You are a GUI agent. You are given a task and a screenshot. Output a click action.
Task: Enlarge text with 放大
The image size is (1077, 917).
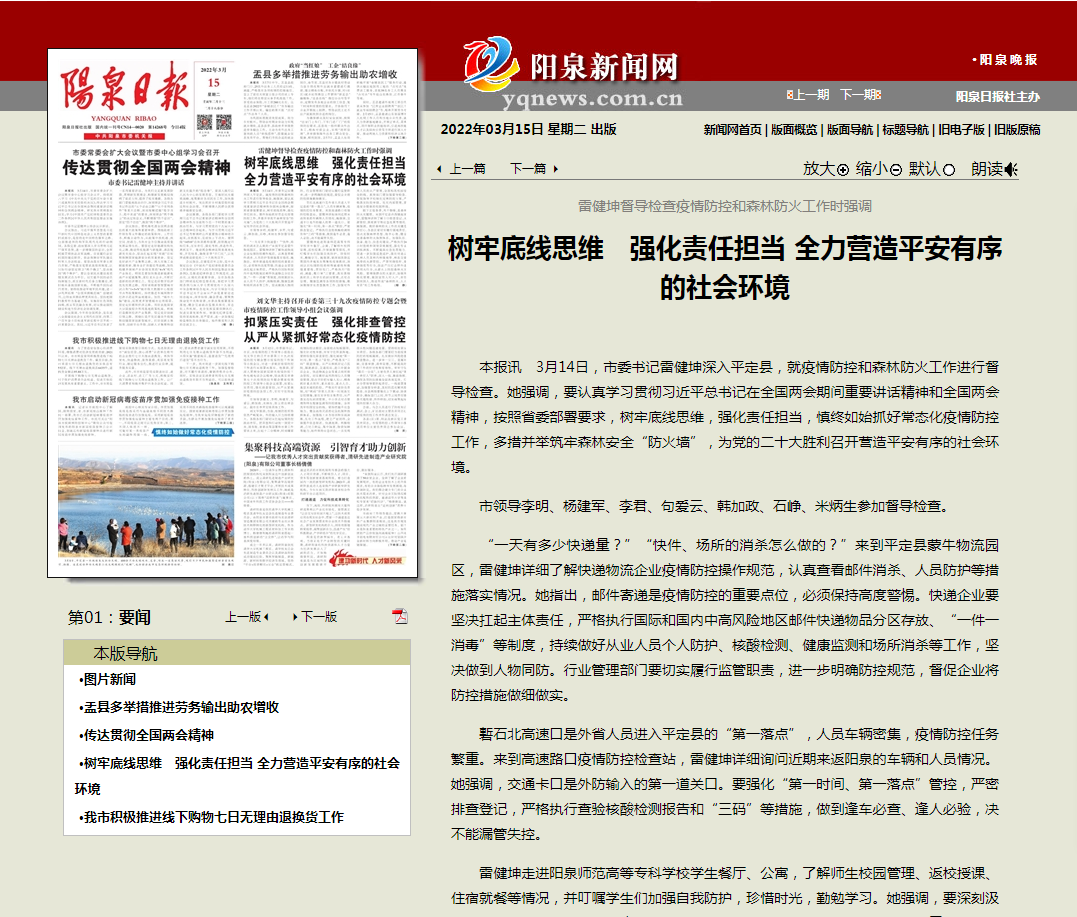click(x=819, y=169)
